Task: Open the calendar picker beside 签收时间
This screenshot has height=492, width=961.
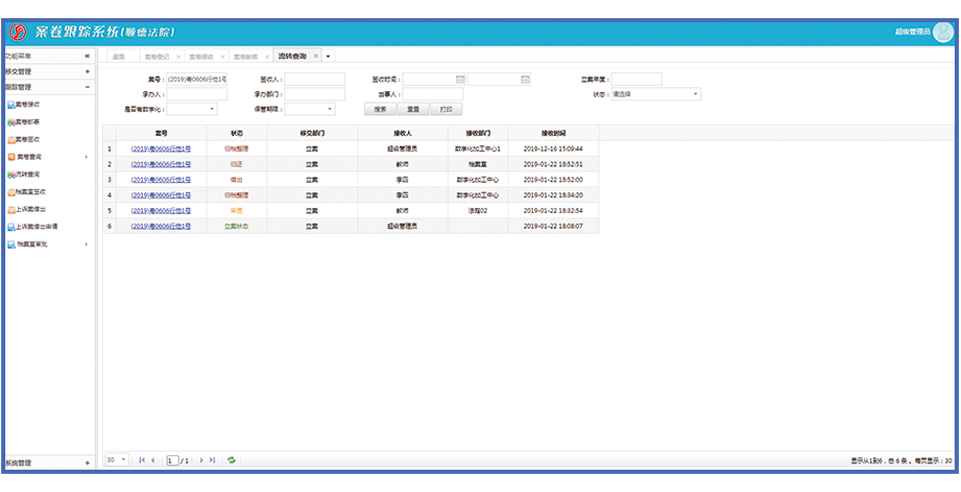Action: click(x=460, y=79)
